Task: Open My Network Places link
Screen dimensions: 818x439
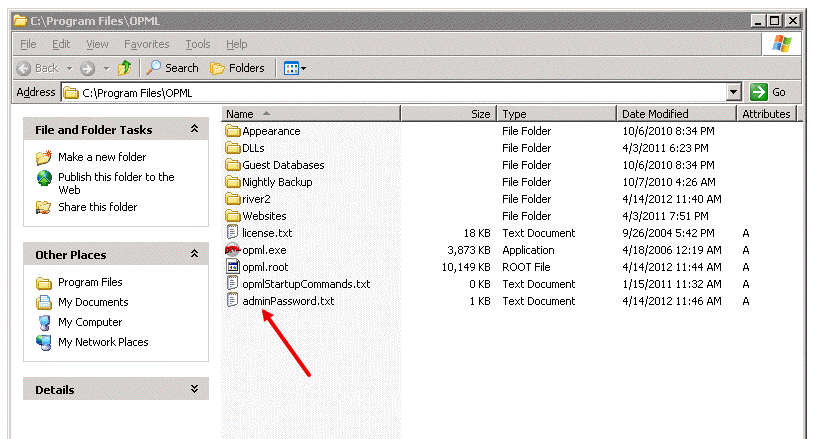Action: click(103, 342)
